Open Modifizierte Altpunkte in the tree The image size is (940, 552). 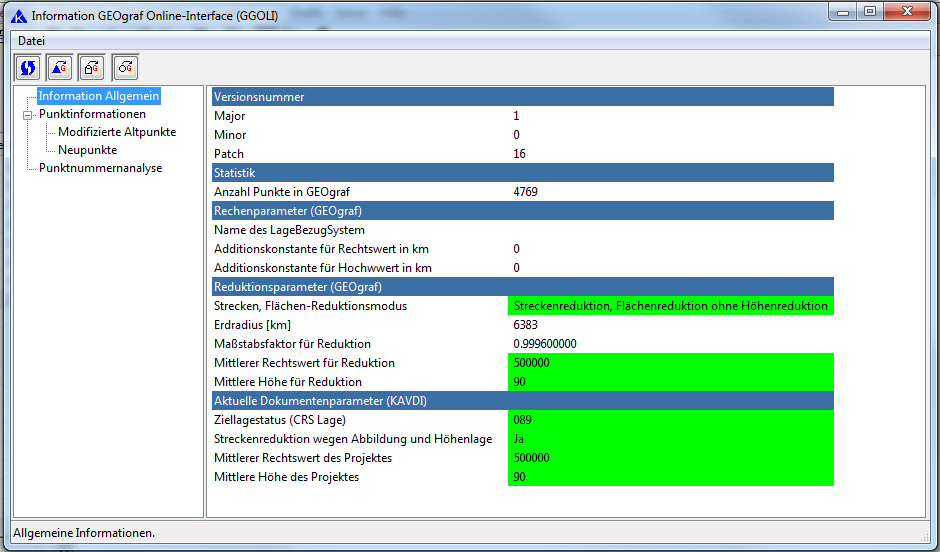116,132
